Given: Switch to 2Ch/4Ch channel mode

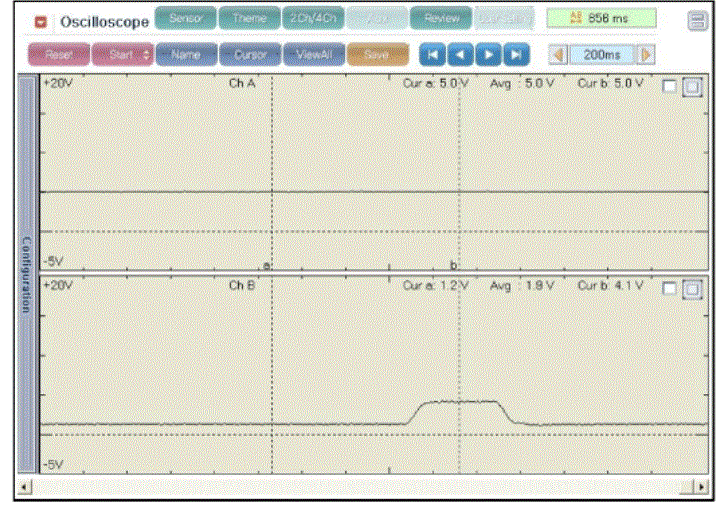Looking at the screenshot, I should pos(312,18).
